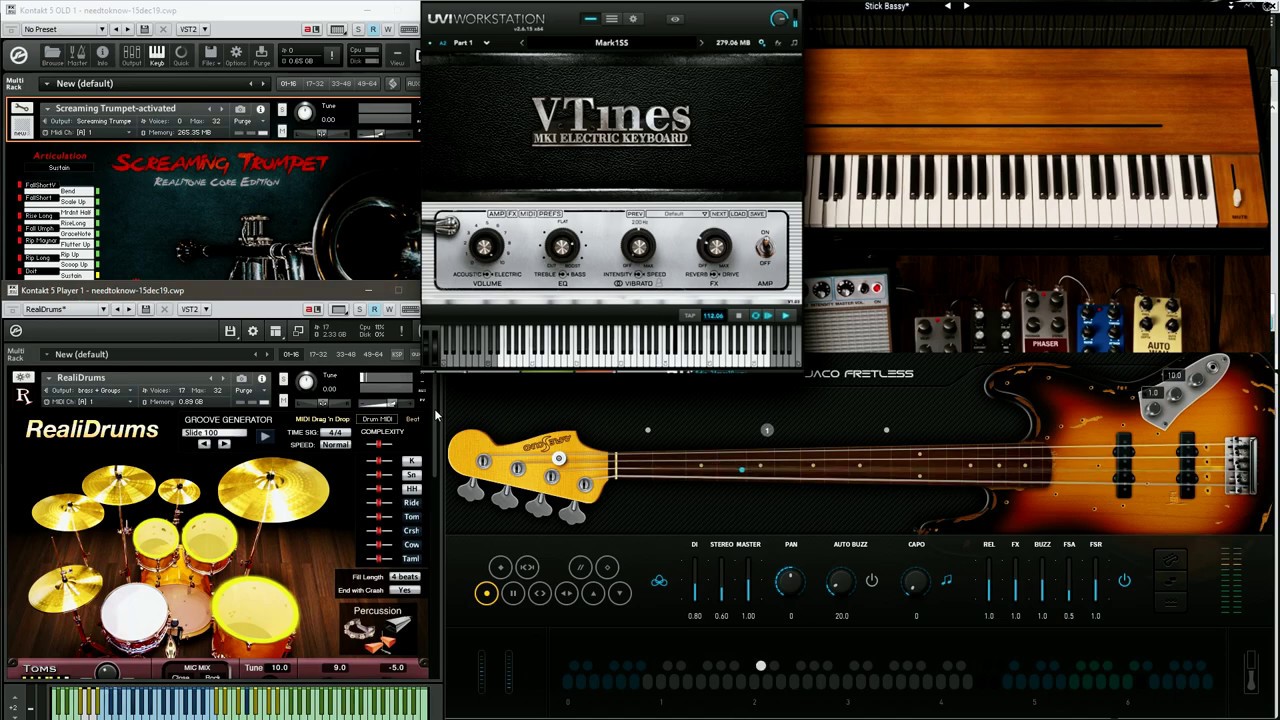Solo the RealiDrums instrument

(283, 379)
